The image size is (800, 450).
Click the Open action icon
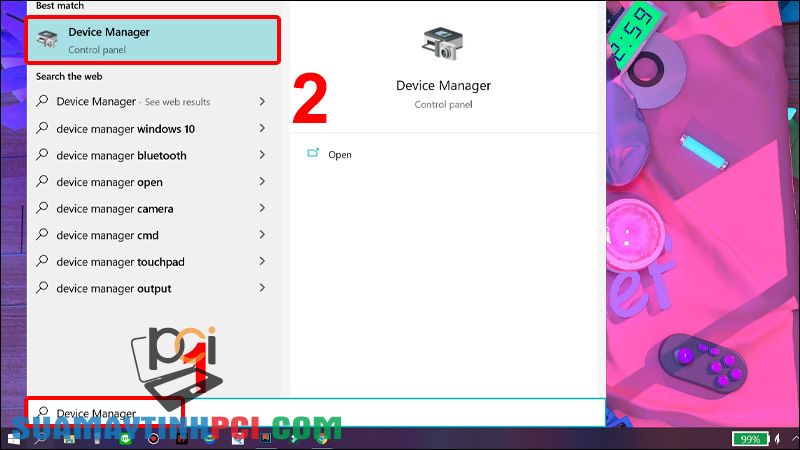313,153
